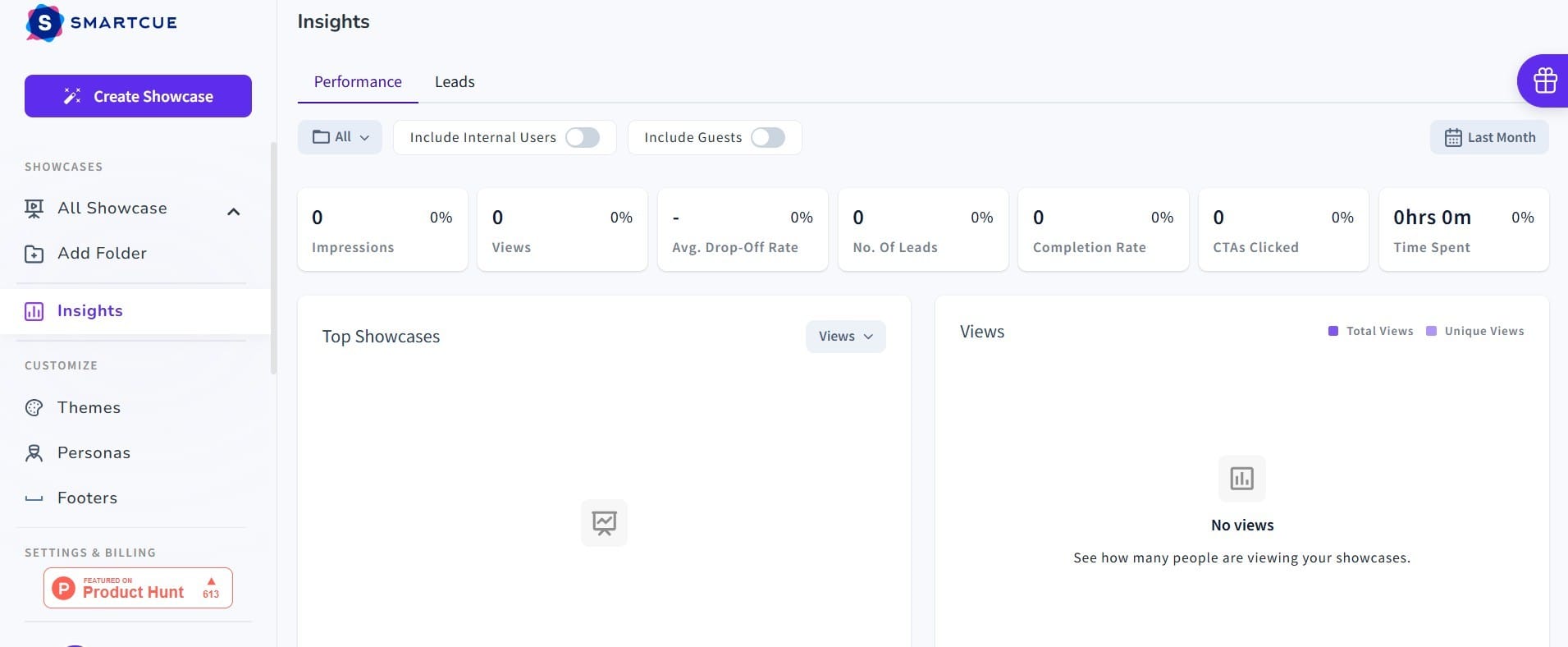Select the Performance tab

358,82
